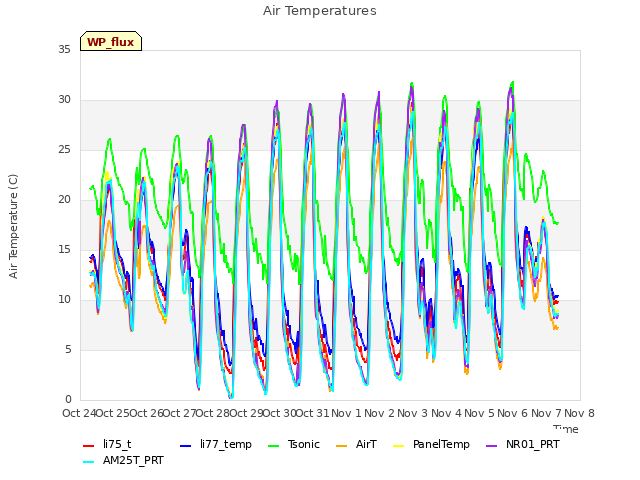This screenshot has height=480, width=640.
Task: Click the 5 y-axis tick label
Action: tap(68, 350)
